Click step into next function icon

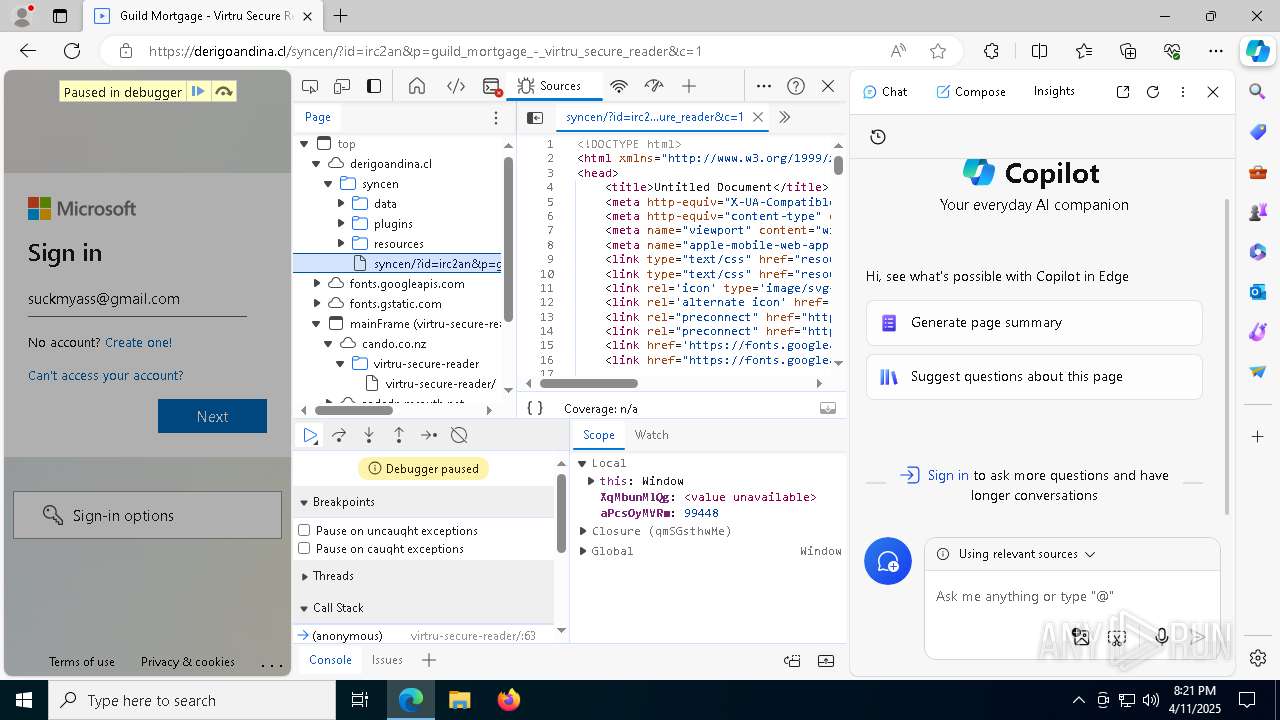(369, 435)
